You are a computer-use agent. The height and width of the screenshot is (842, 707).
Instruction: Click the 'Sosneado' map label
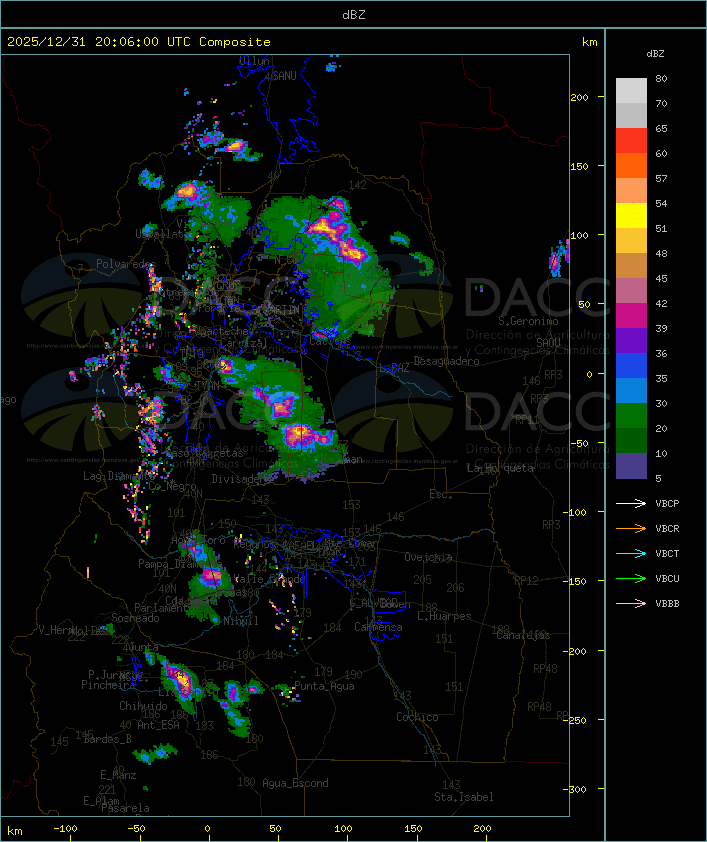coord(135,618)
